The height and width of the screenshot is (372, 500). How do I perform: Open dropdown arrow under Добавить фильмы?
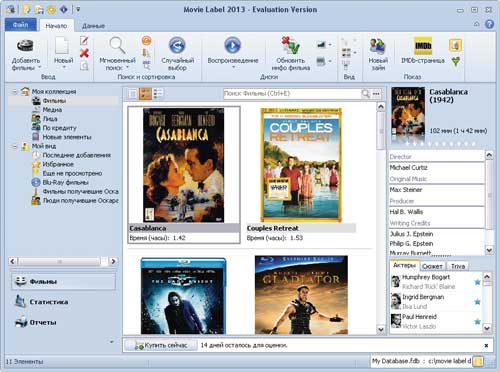tap(40, 68)
